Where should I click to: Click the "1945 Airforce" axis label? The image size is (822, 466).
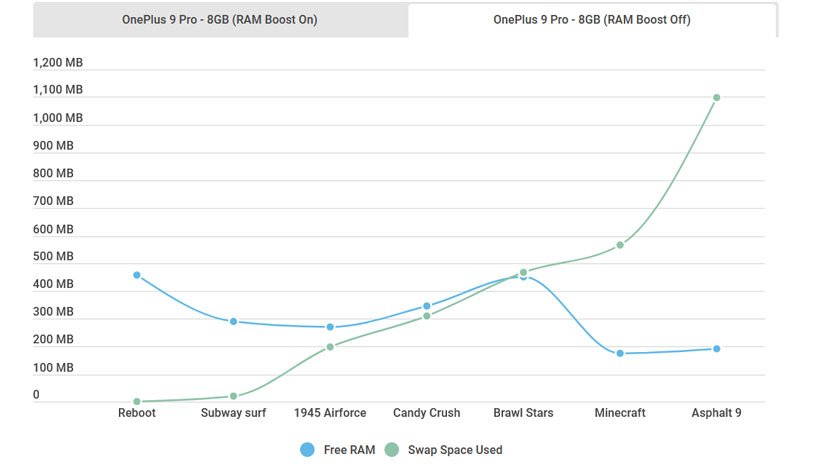[330, 413]
